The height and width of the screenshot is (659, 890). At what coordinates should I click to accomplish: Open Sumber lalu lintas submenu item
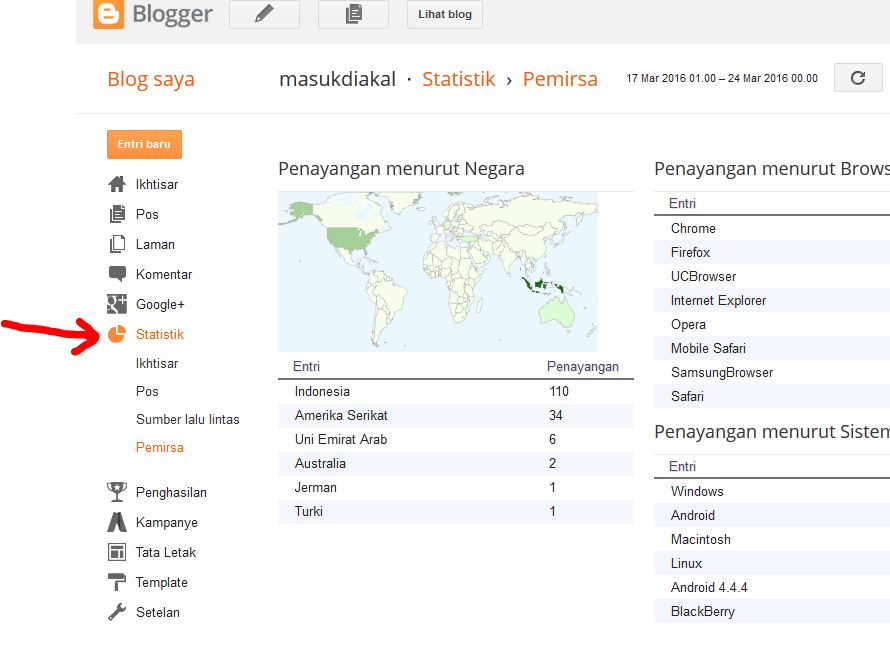click(188, 419)
